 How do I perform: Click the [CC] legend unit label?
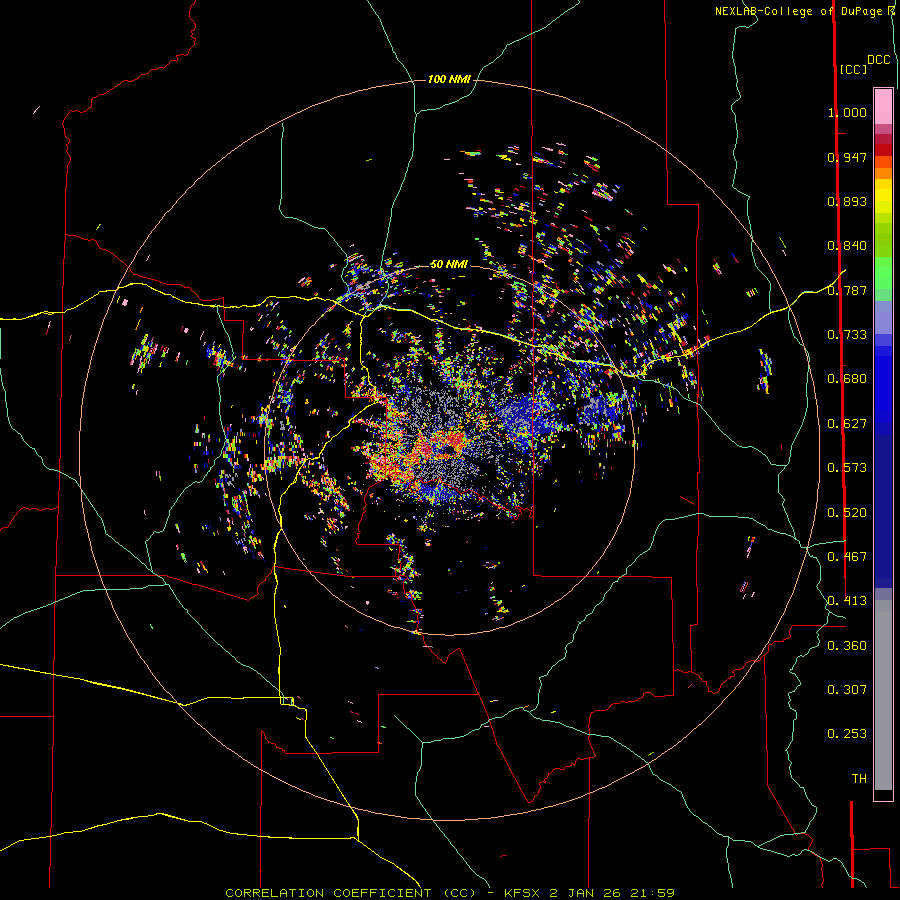pyautogui.click(x=853, y=69)
